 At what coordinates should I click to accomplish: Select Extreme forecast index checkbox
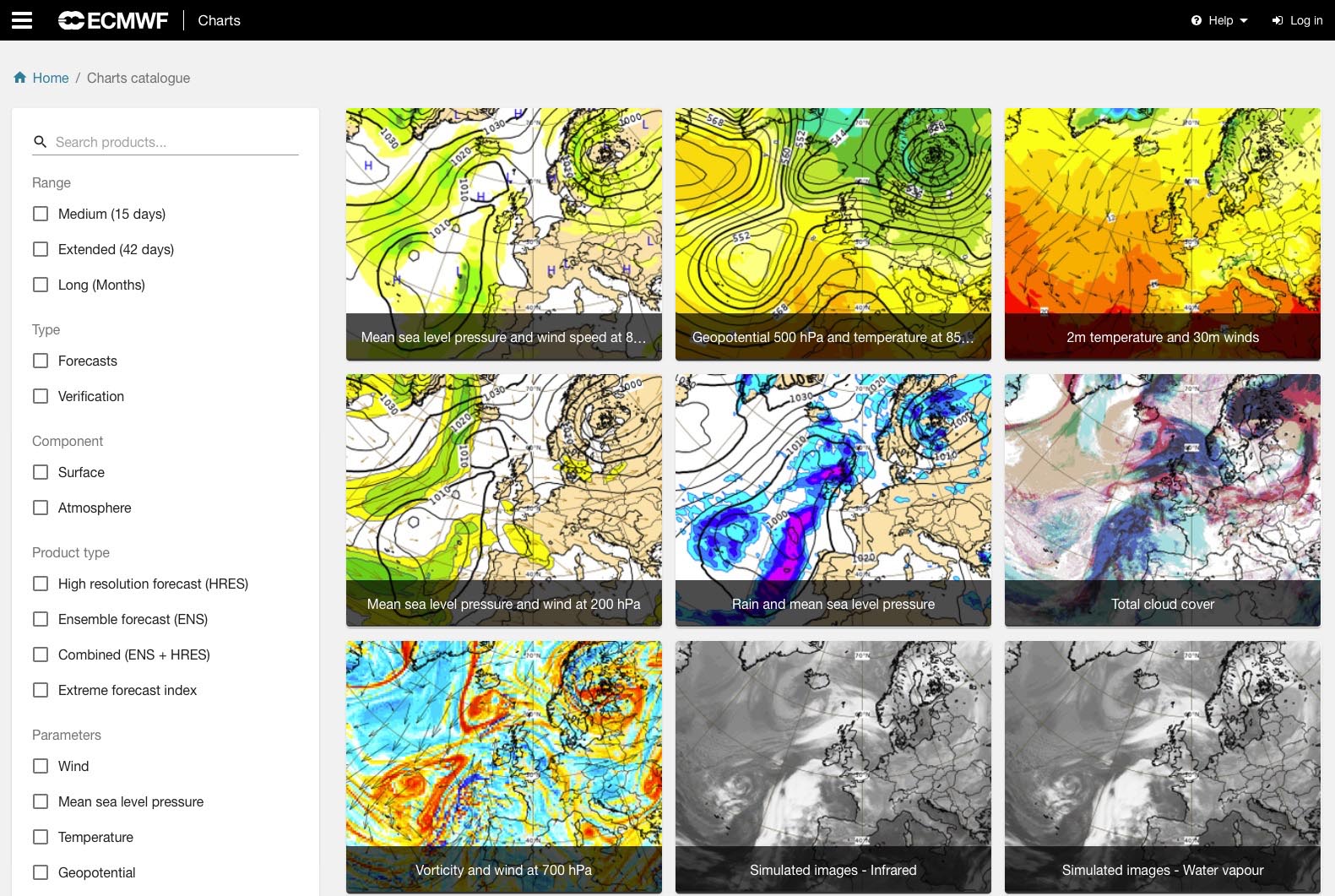[41, 690]
